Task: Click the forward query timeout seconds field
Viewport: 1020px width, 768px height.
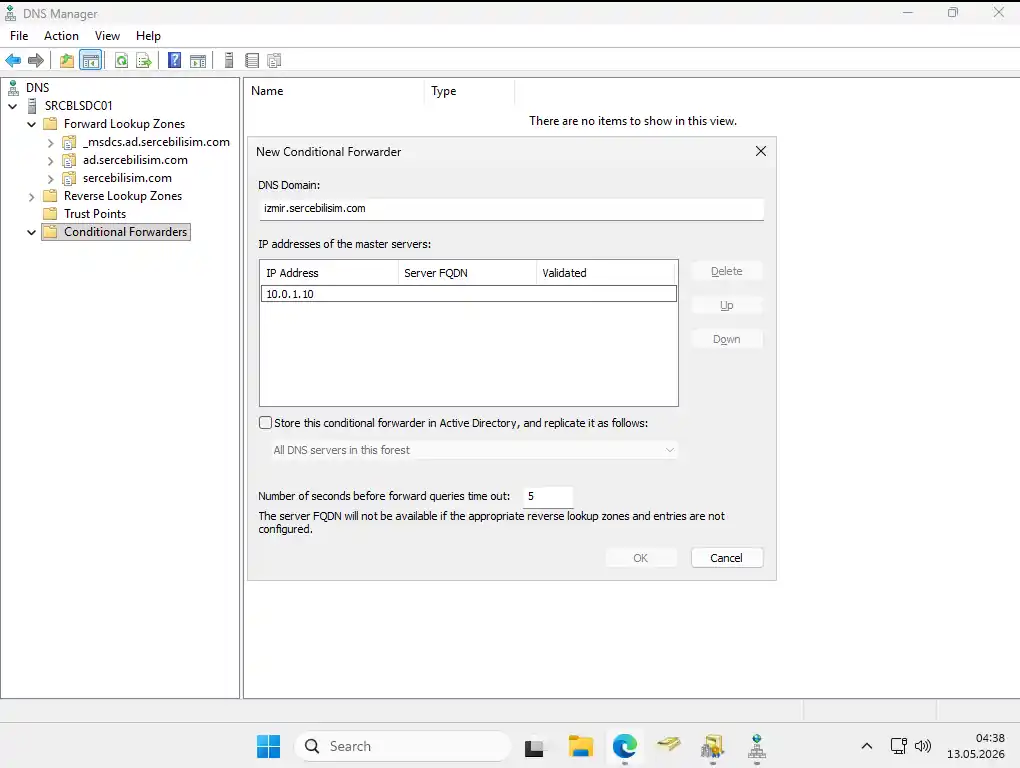Action: tap(548, 496)
